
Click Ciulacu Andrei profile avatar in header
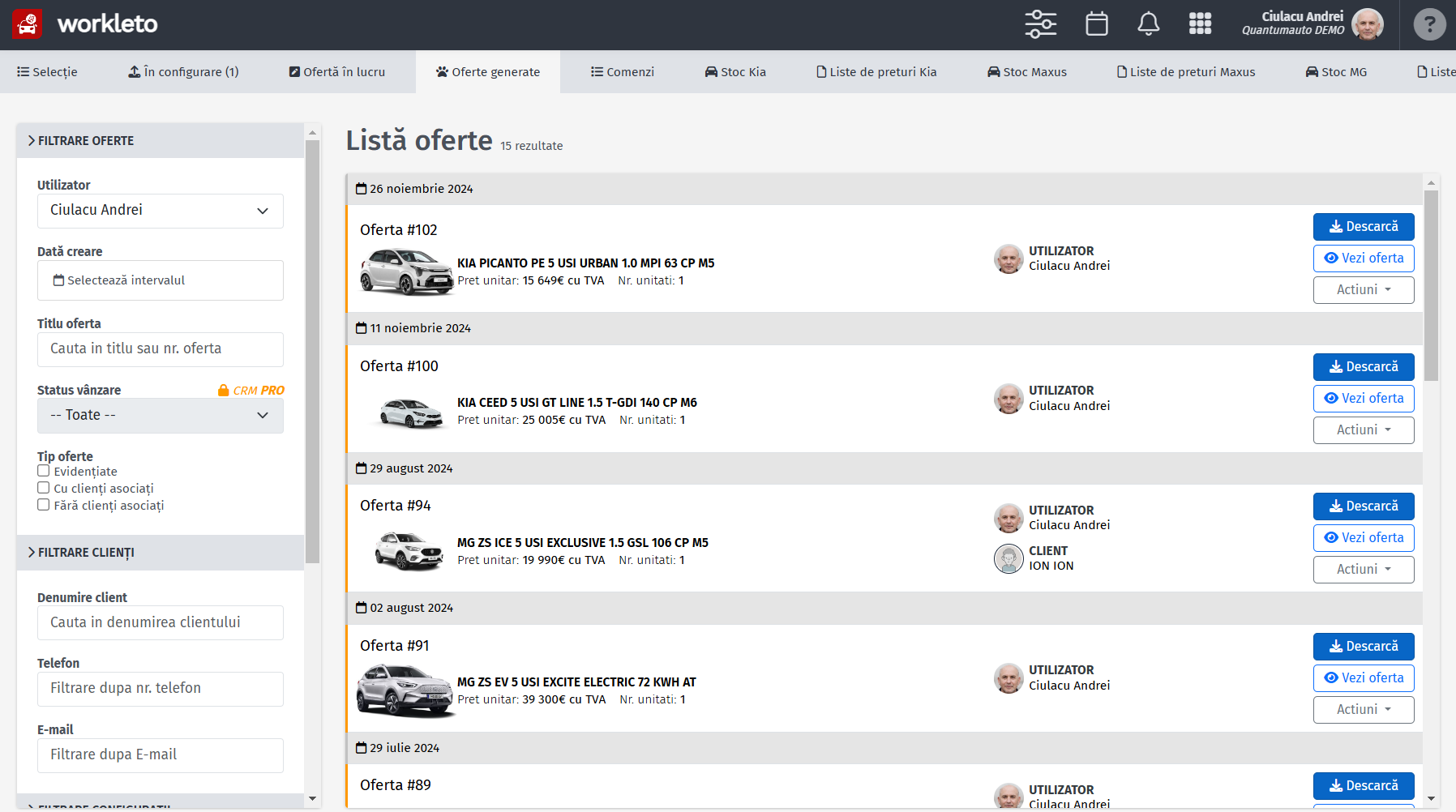(x=1368, y=24)
